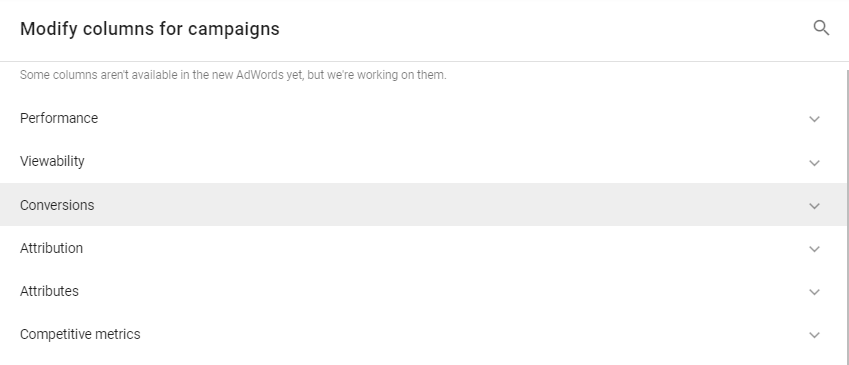Click the 'Some columns aren't available' notice text
Image resolution: width=849 pixels, height=365 pixels.
(x=233, y=75)
